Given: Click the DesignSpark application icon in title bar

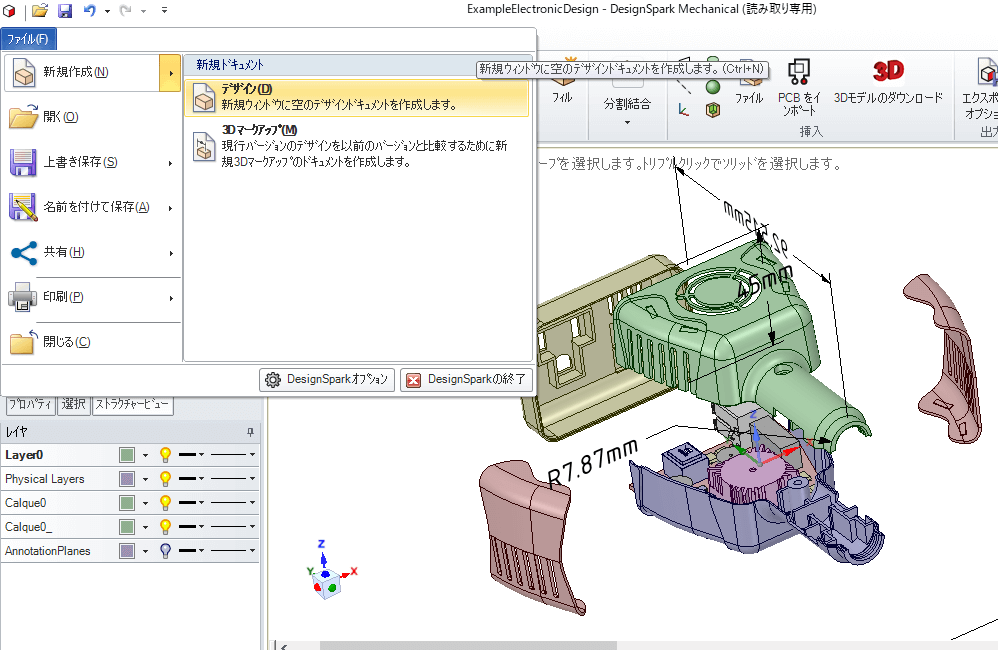Looking at the screenshot, I should 9,10.
